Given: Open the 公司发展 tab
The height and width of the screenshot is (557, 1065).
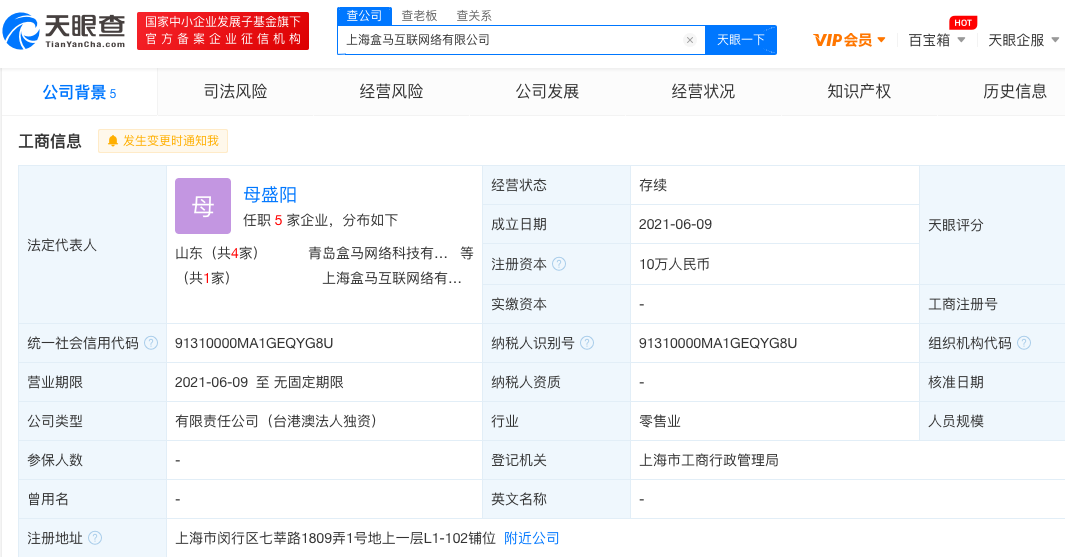Looking at the screenshot, I should point(547,92).
